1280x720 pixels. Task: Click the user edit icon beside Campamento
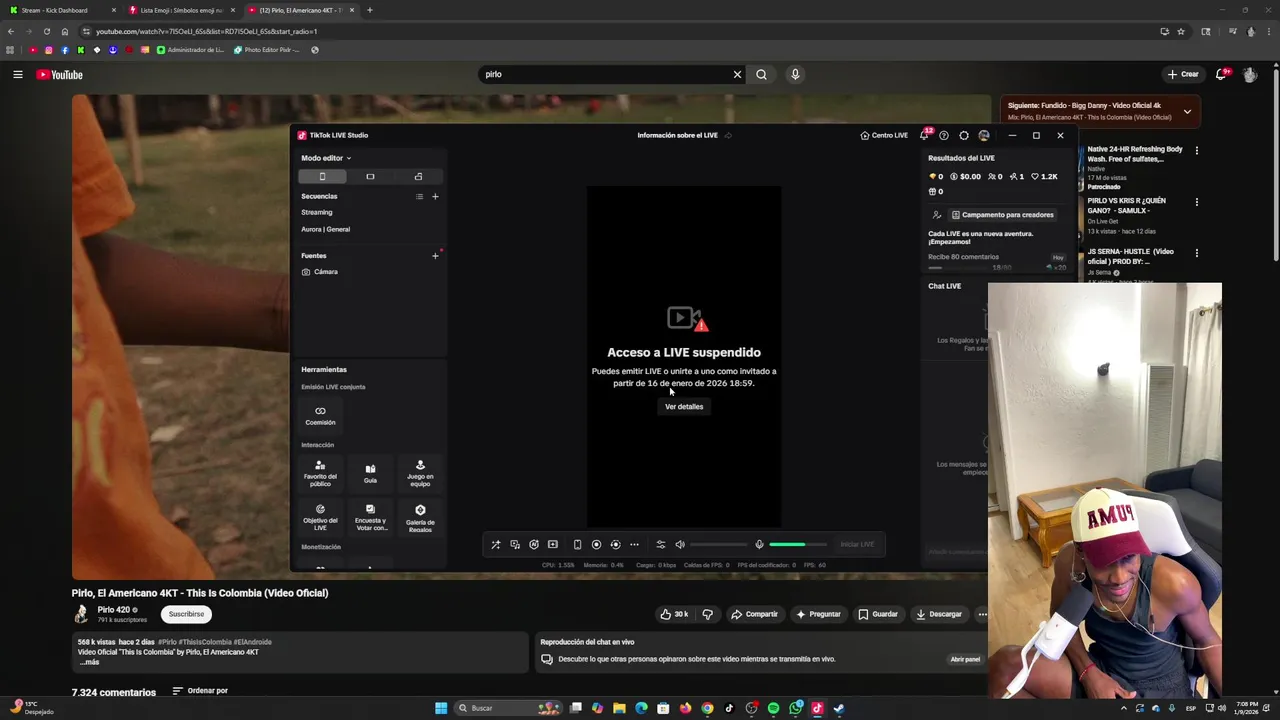coord(936,215)
